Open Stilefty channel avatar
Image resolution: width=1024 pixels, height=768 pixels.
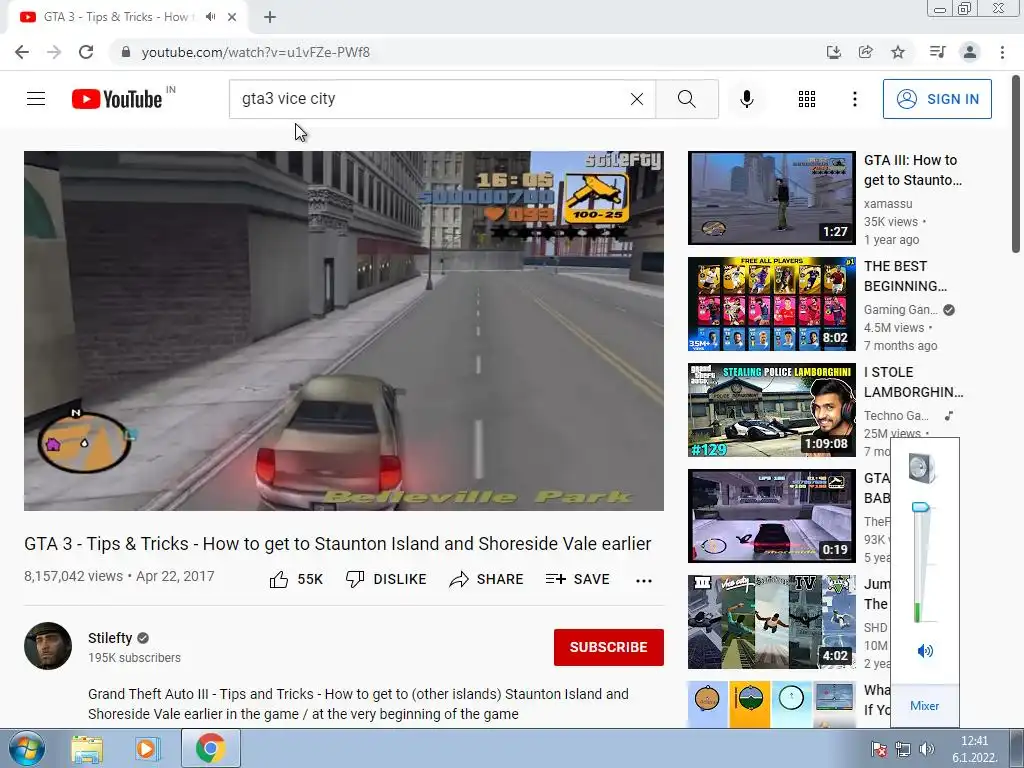[x=48, y=646]
